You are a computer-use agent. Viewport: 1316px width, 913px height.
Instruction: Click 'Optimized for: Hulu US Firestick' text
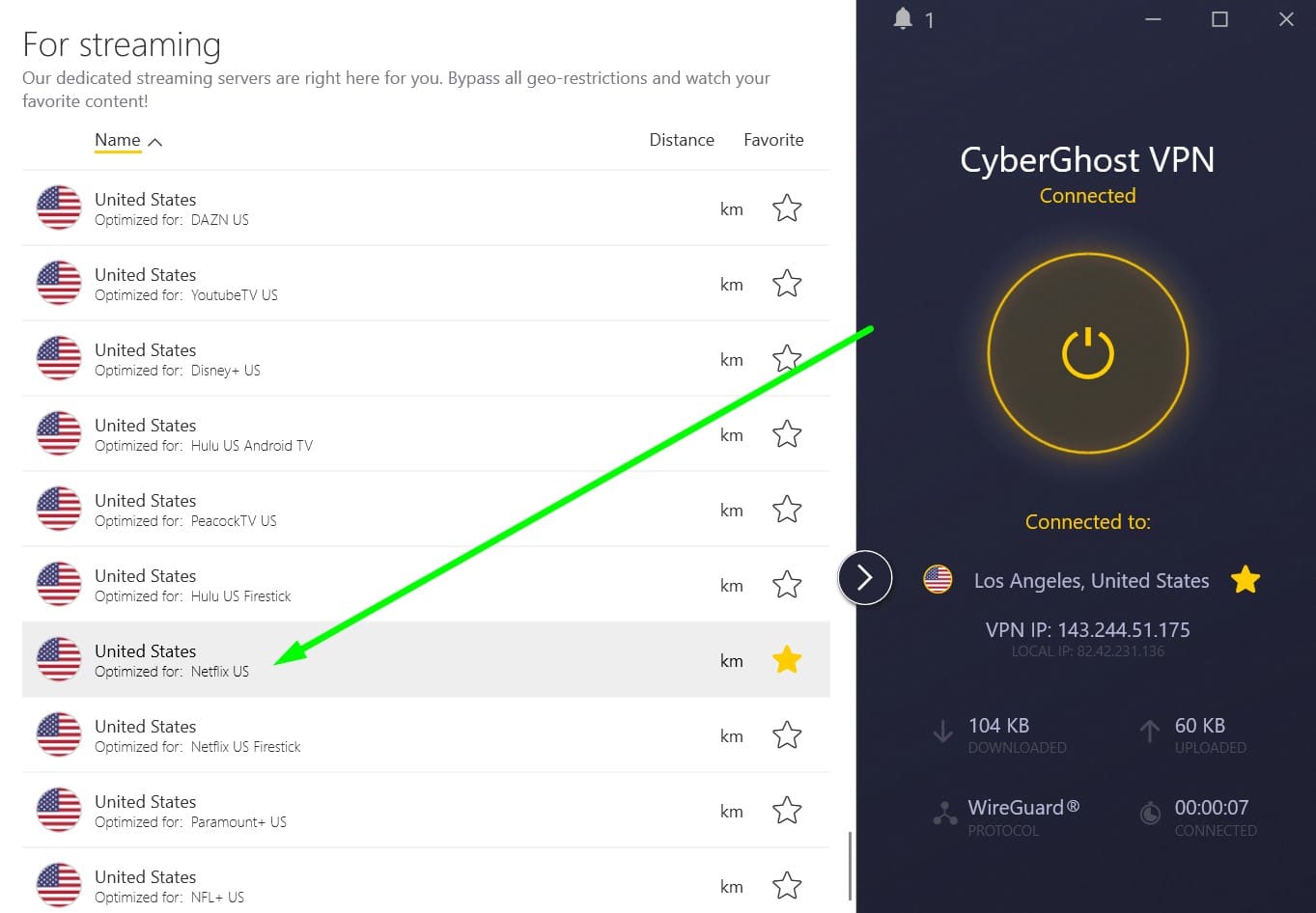pos(193,596)
